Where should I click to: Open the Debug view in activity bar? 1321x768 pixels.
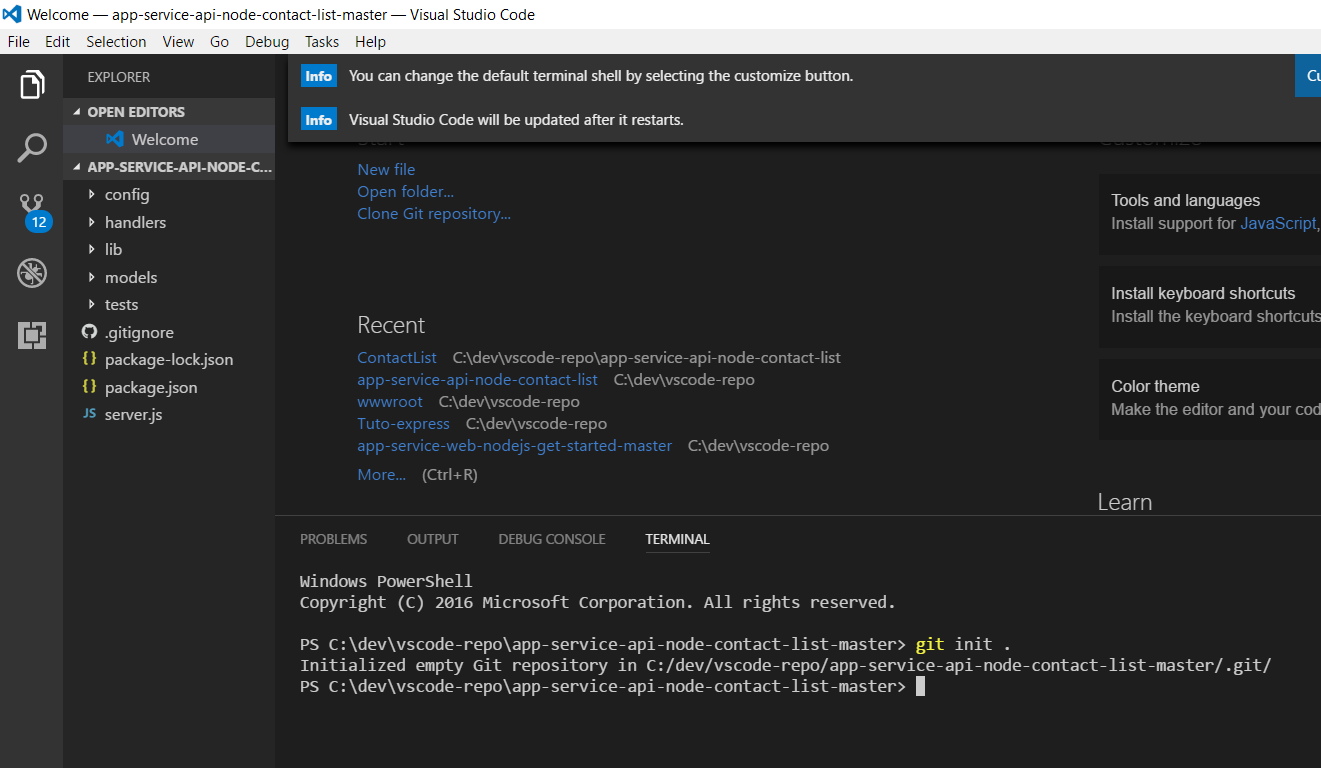(x=32, y=273)
